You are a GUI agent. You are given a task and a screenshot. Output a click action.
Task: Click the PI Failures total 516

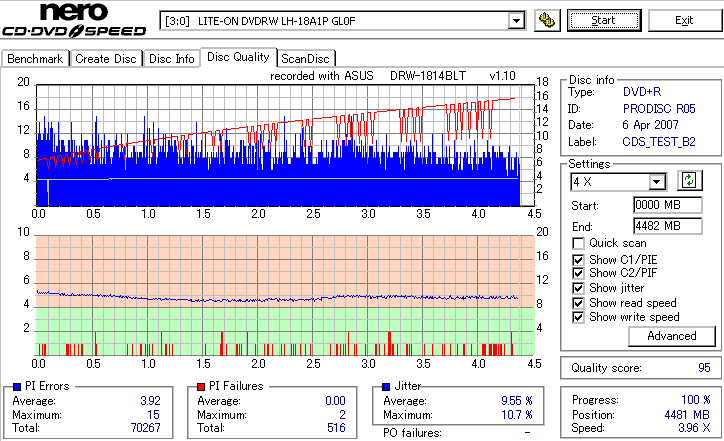(x=336, y=428)
